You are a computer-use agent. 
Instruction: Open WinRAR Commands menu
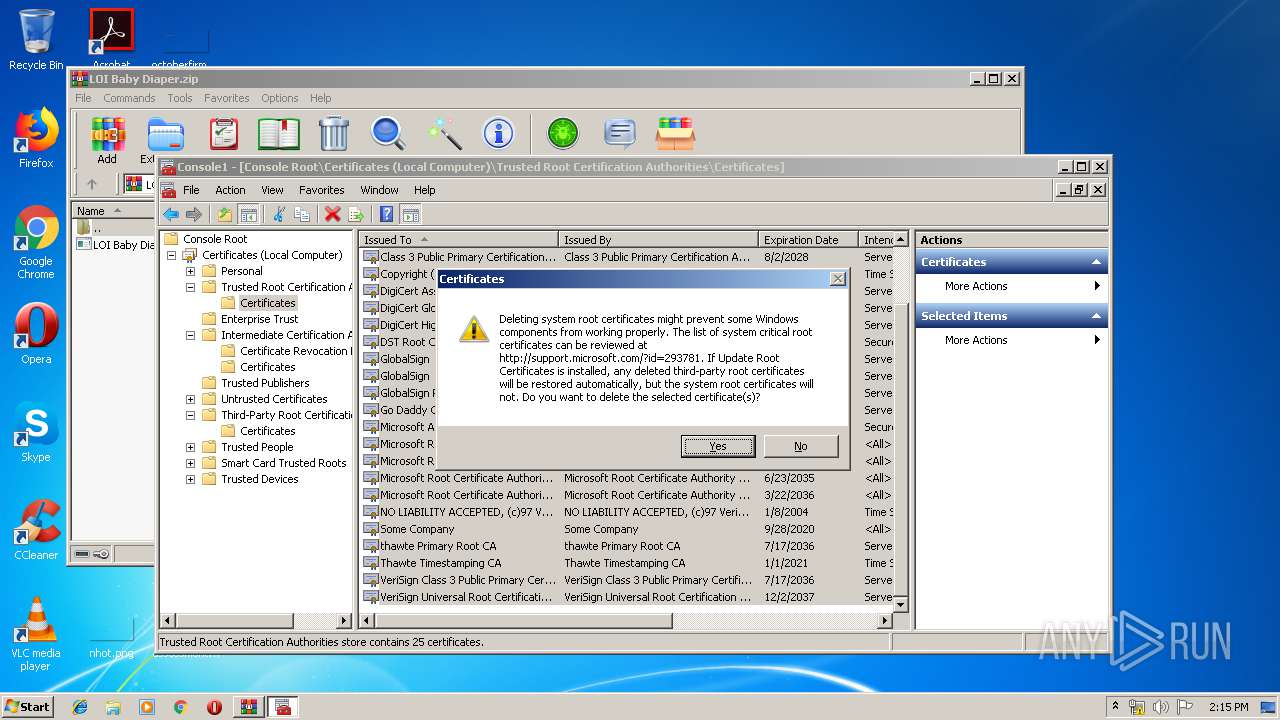(129, 98)
